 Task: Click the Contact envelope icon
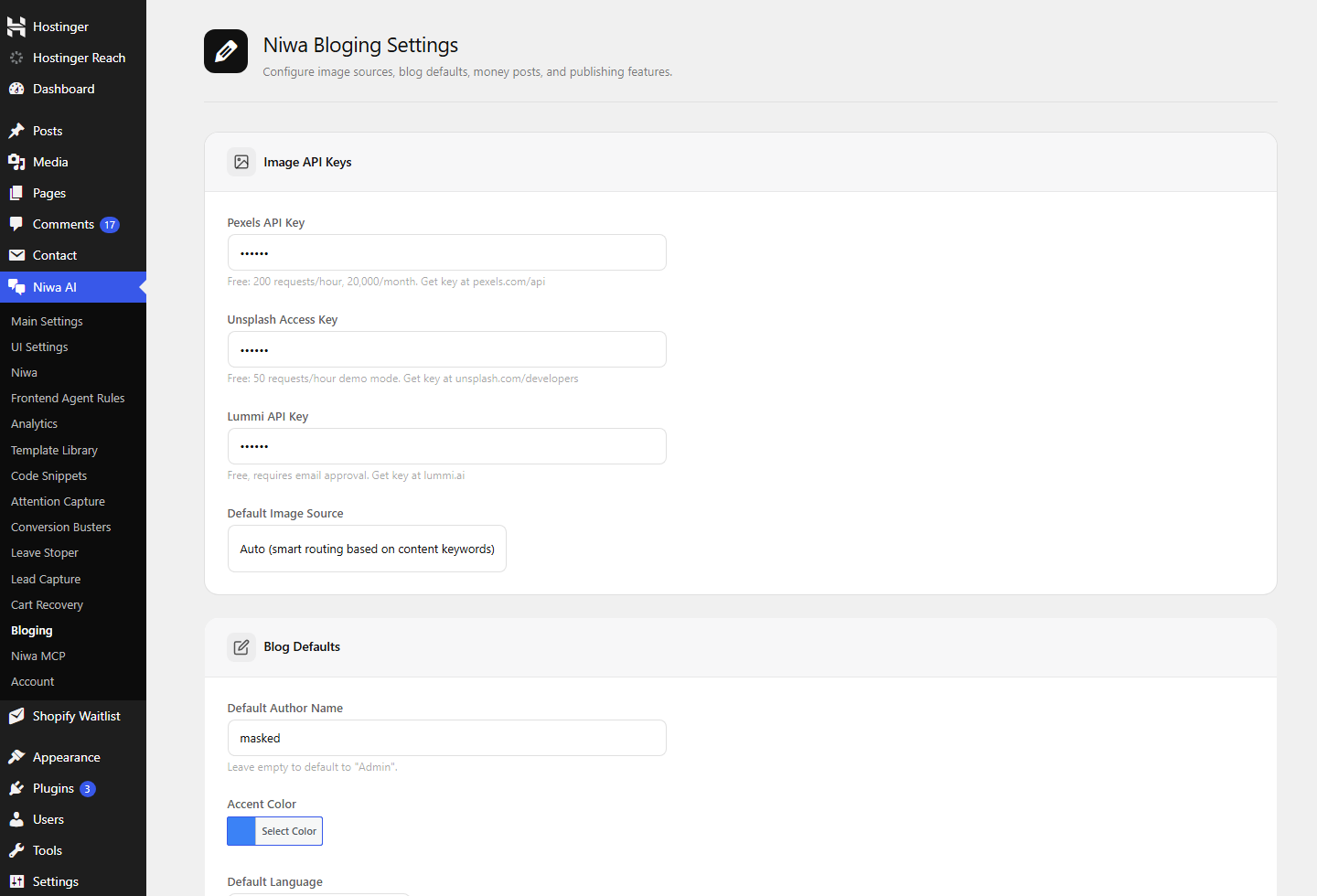16,255
